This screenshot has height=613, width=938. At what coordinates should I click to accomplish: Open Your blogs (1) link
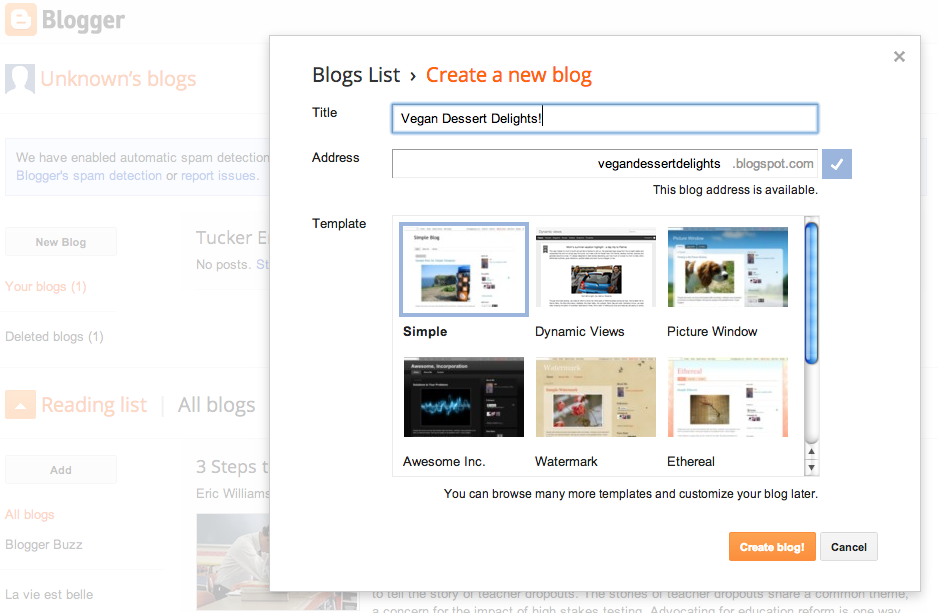click(46, 286)
